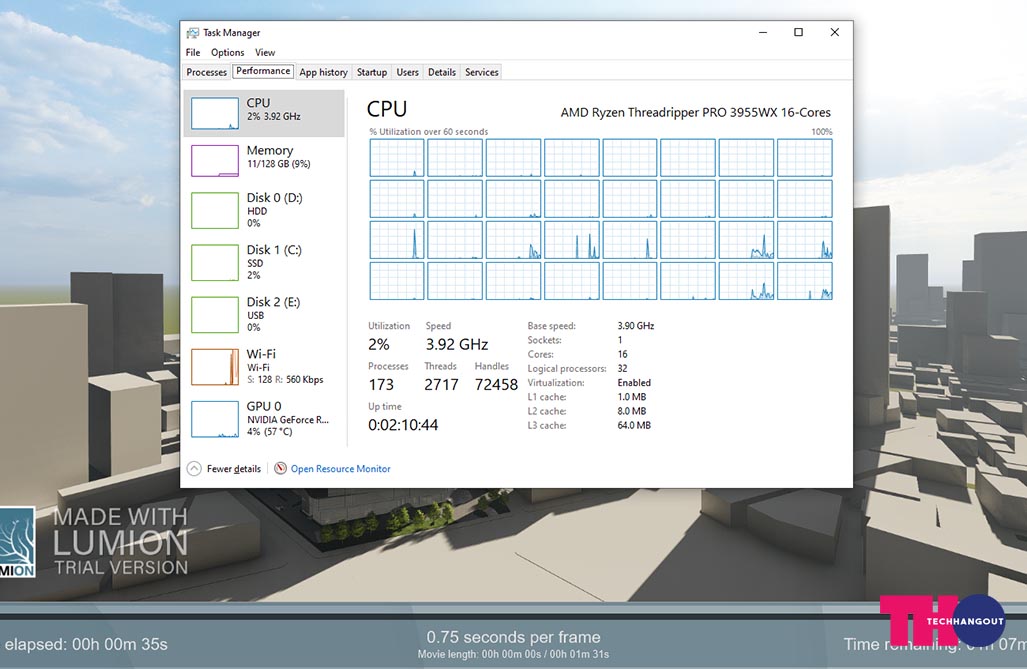
Task: Click the Task Manager title bar icon
Action: pyautogui.click(x=193, y=33)
